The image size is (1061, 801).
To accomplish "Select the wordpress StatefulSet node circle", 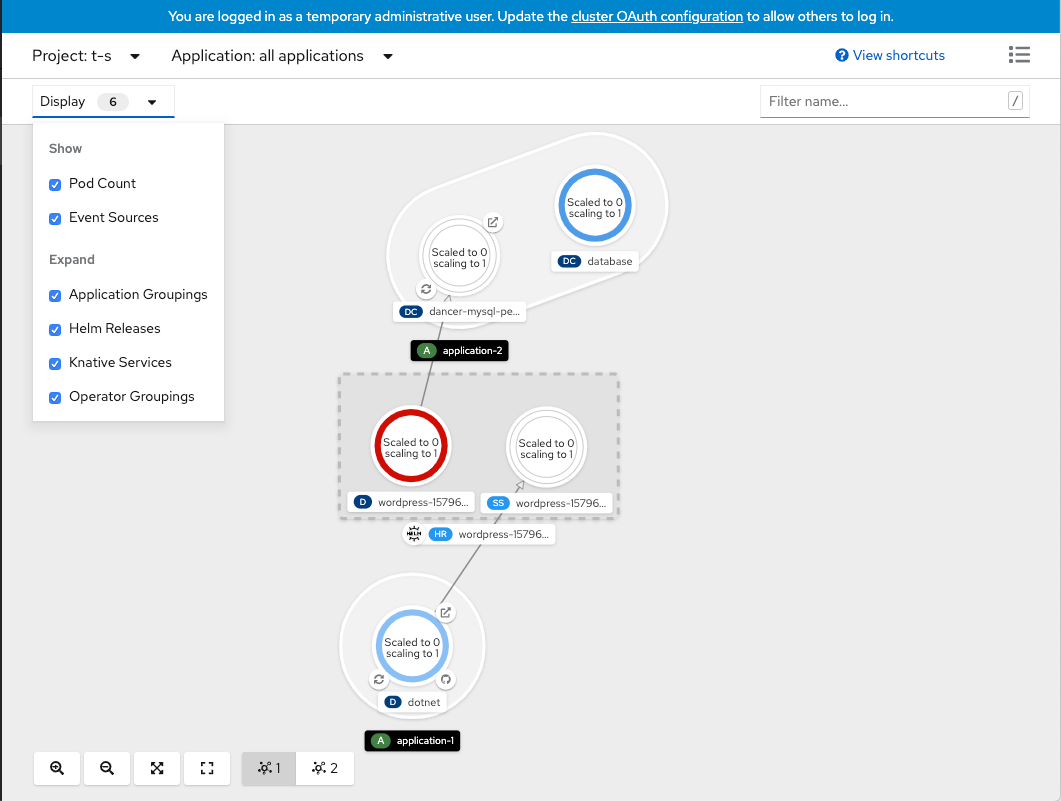I will pos(546,447).
